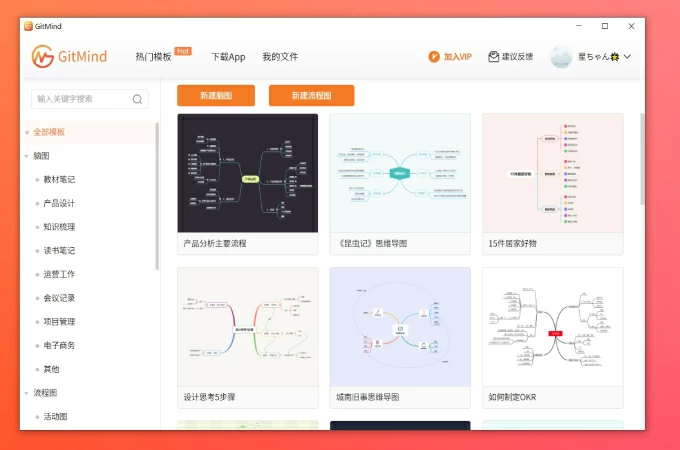Click the 15件居家好物 caption text
This screenshot has height=450, width=680.
[x=513, y=244]
